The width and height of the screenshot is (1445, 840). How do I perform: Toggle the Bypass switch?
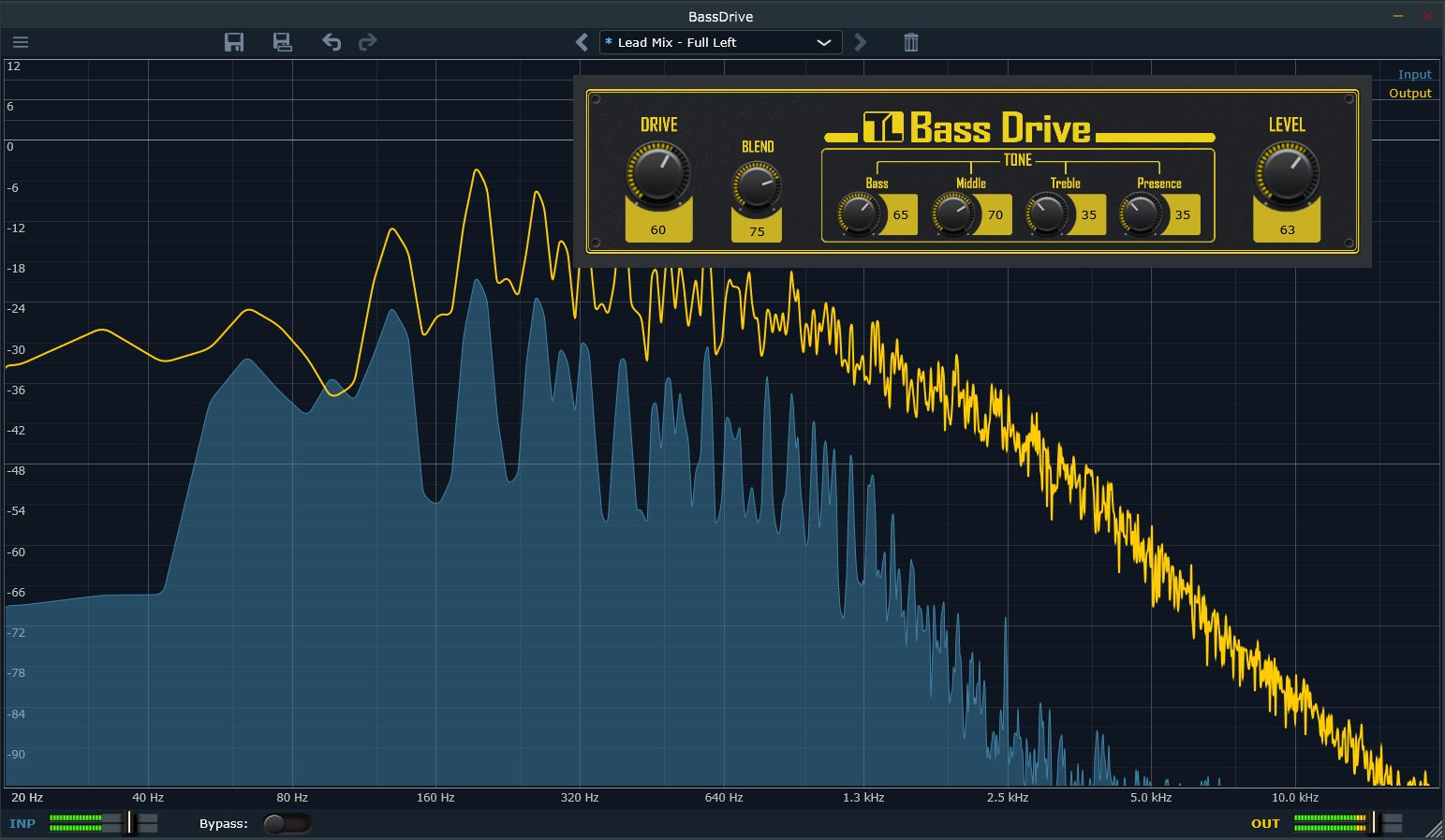pos(286,824)
